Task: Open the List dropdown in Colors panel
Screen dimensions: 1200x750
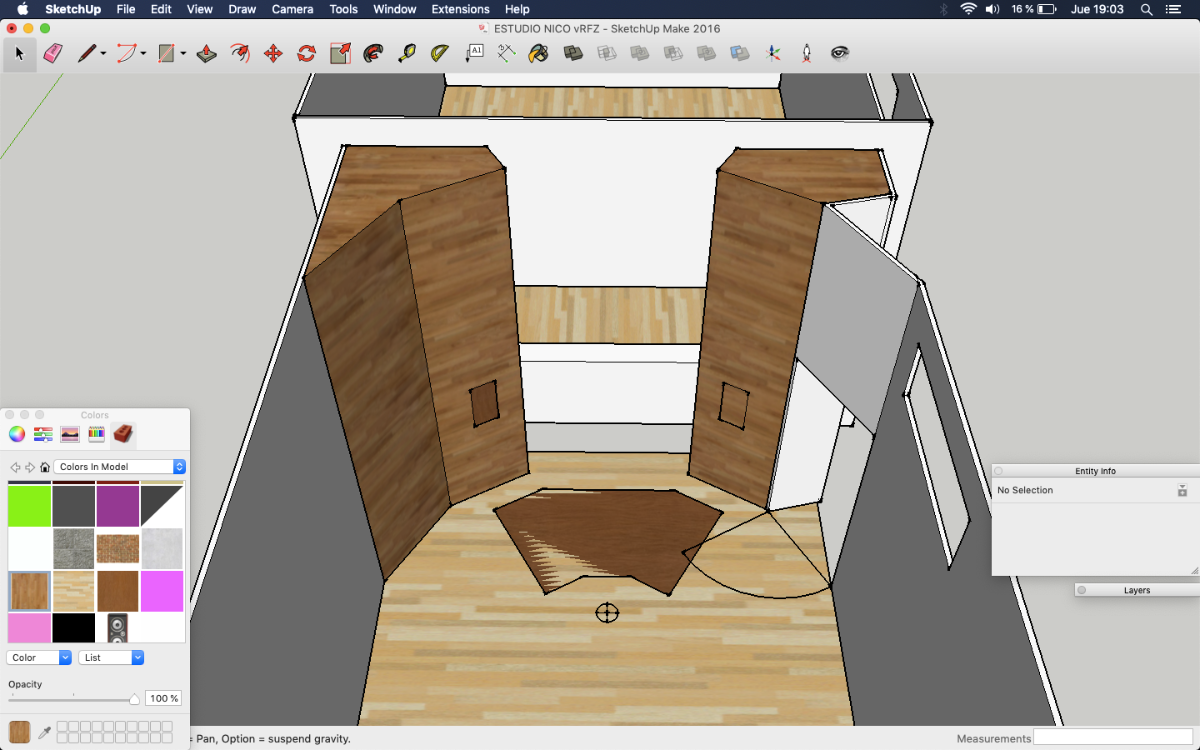Action: point(111,658)
